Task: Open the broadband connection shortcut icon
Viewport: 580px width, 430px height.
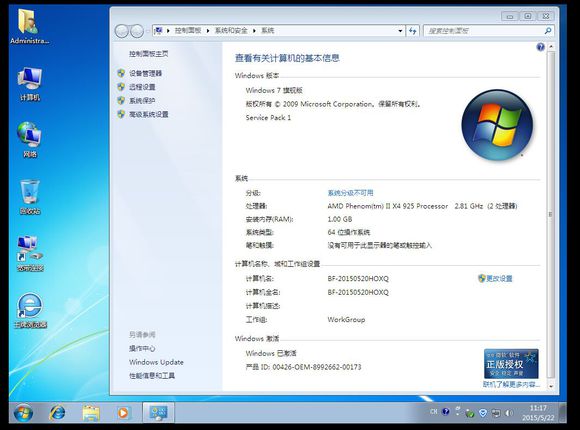Action: [30, 253]
